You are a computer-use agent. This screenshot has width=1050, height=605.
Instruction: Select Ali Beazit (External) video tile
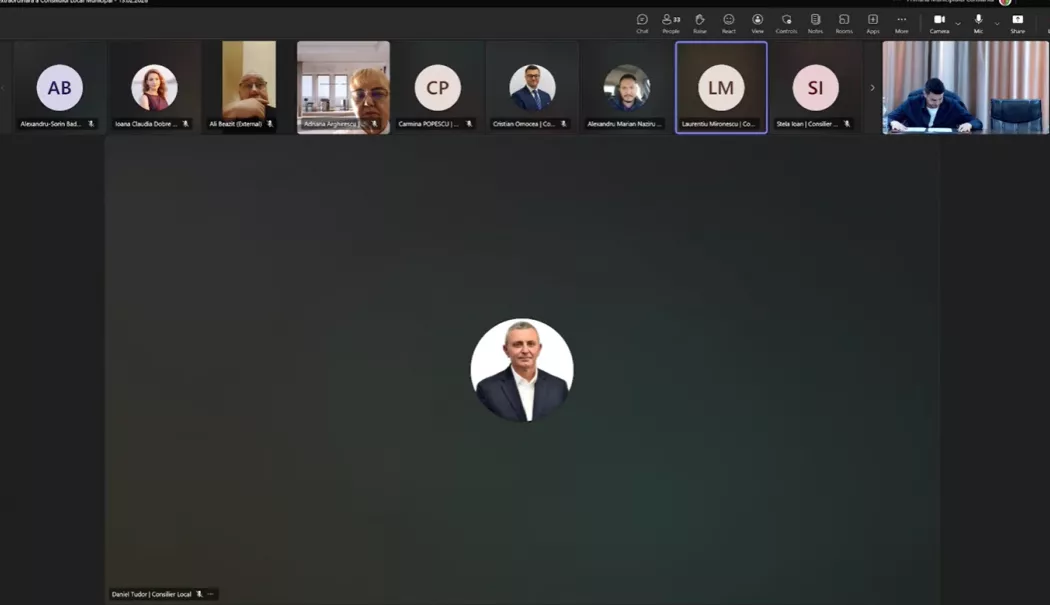[249, 87]
